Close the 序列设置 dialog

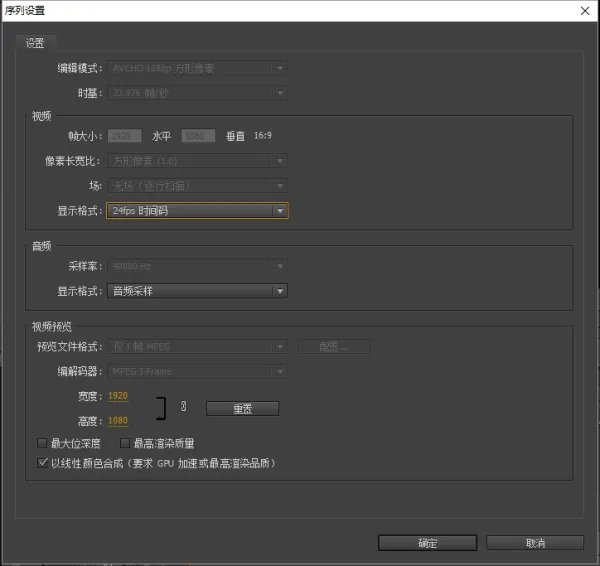point(585,11)
